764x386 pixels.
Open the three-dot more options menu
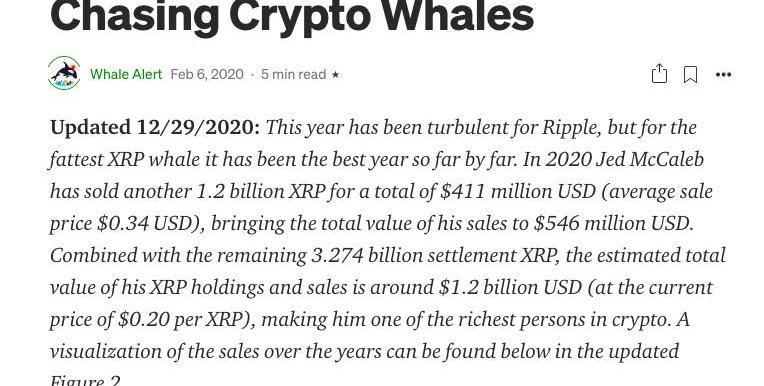coord(723,75)
